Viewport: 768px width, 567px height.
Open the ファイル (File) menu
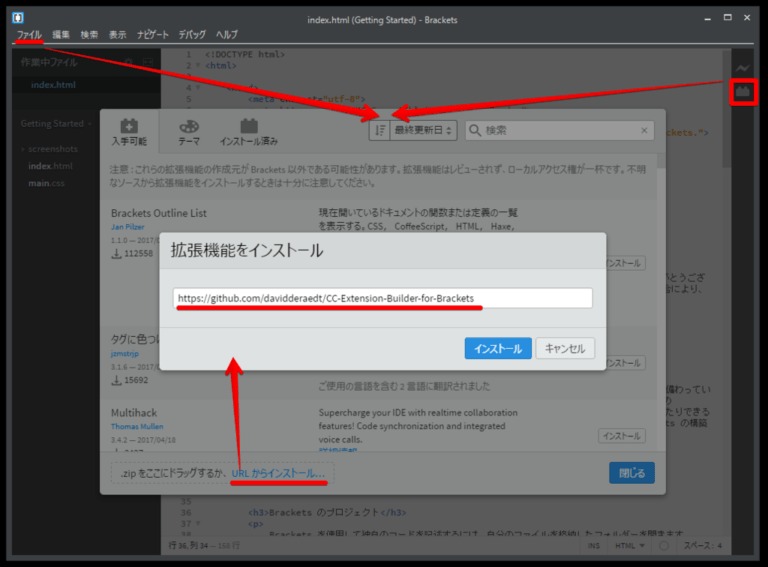coord(29,34)
